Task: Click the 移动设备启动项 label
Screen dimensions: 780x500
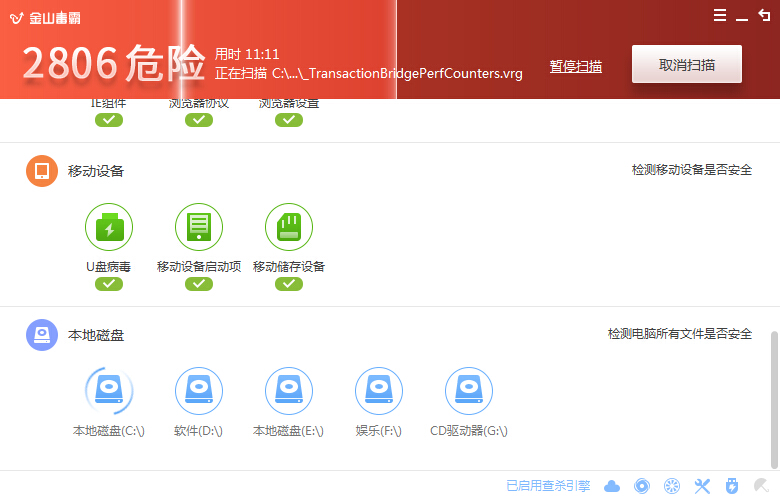Action: pyautogui.click(x=199, y=267)
